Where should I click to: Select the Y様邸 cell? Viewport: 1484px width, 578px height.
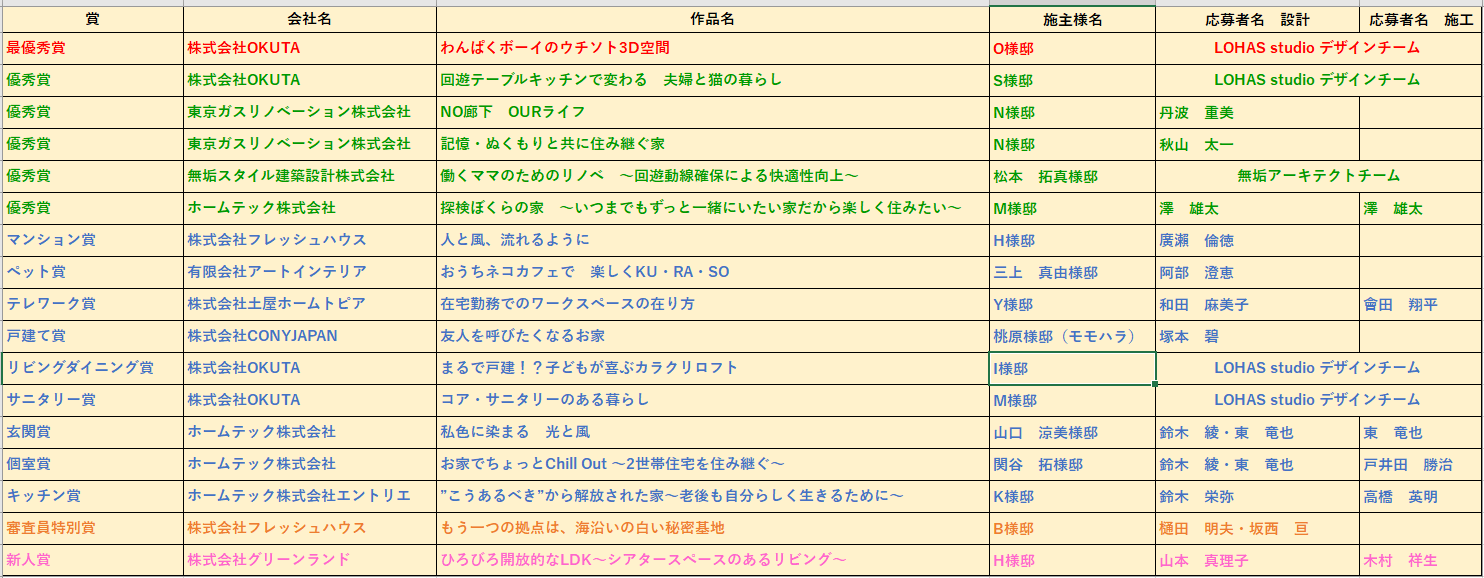tap(1072, 304)
